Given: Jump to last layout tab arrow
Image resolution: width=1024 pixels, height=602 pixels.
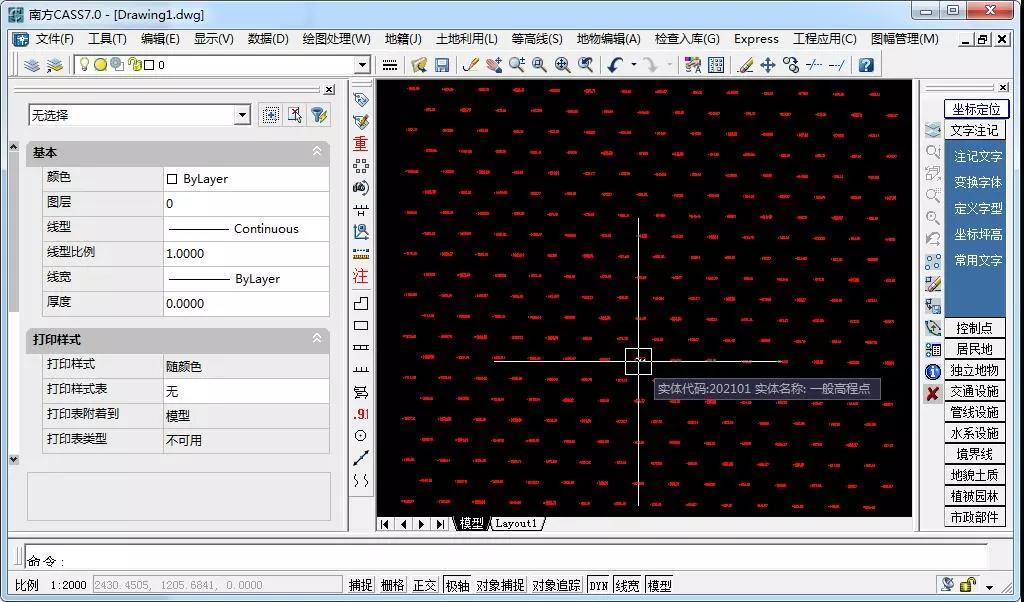Looking at the screenshot, I should click(441, 524).
